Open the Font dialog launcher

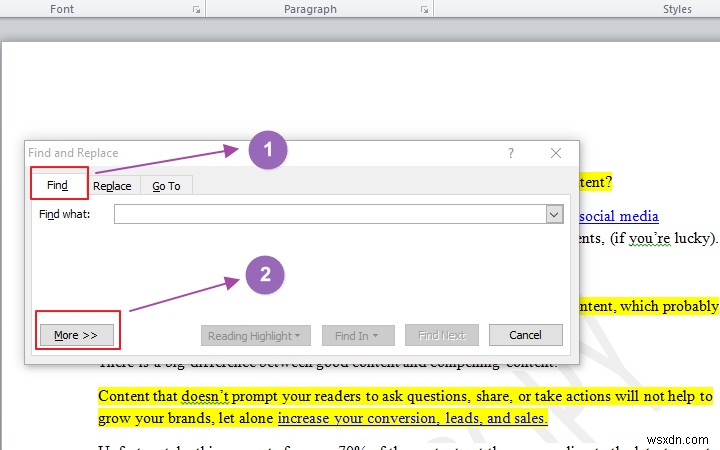(197, 10)
